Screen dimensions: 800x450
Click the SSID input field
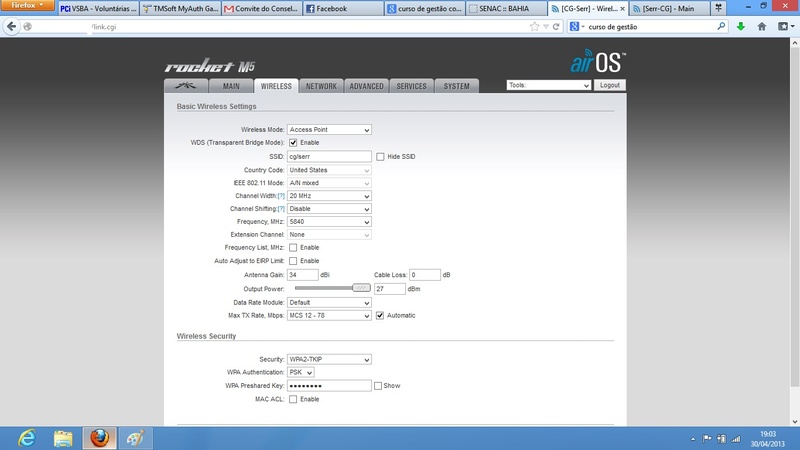[x=329, y=156]
